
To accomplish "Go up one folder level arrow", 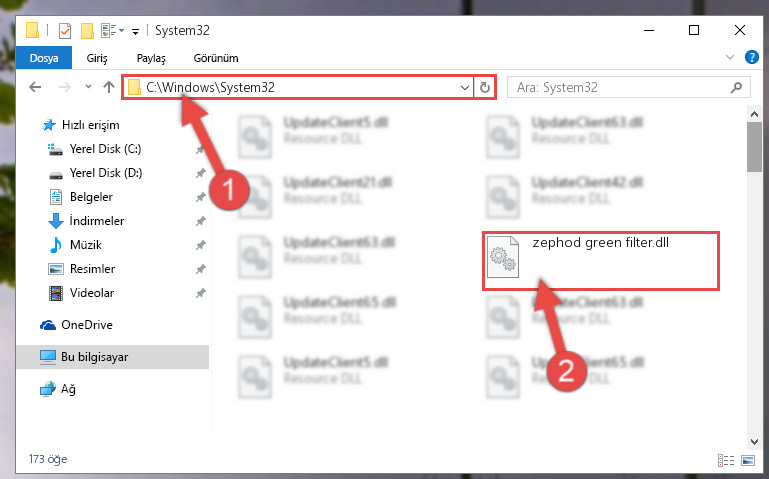I will (x=109, y=87).
